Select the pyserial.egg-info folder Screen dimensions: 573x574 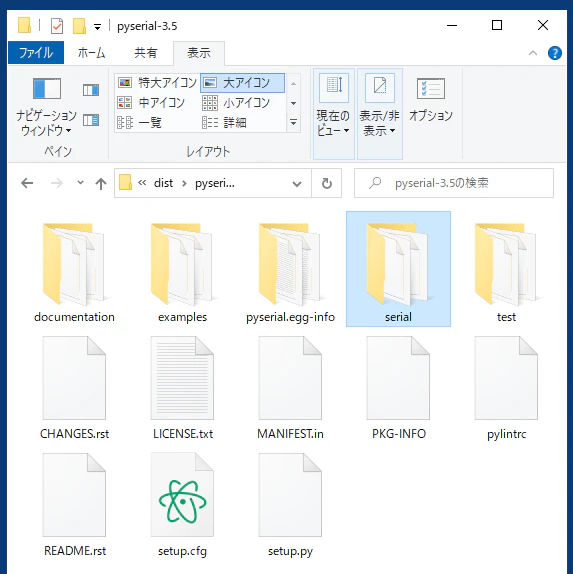click(290, 273)
